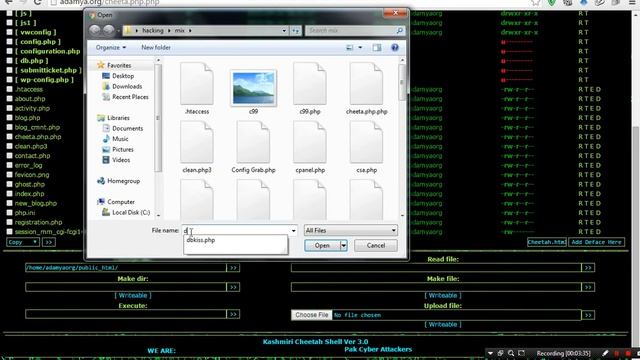
Task: Open Music library
Action: coord(120,139)
